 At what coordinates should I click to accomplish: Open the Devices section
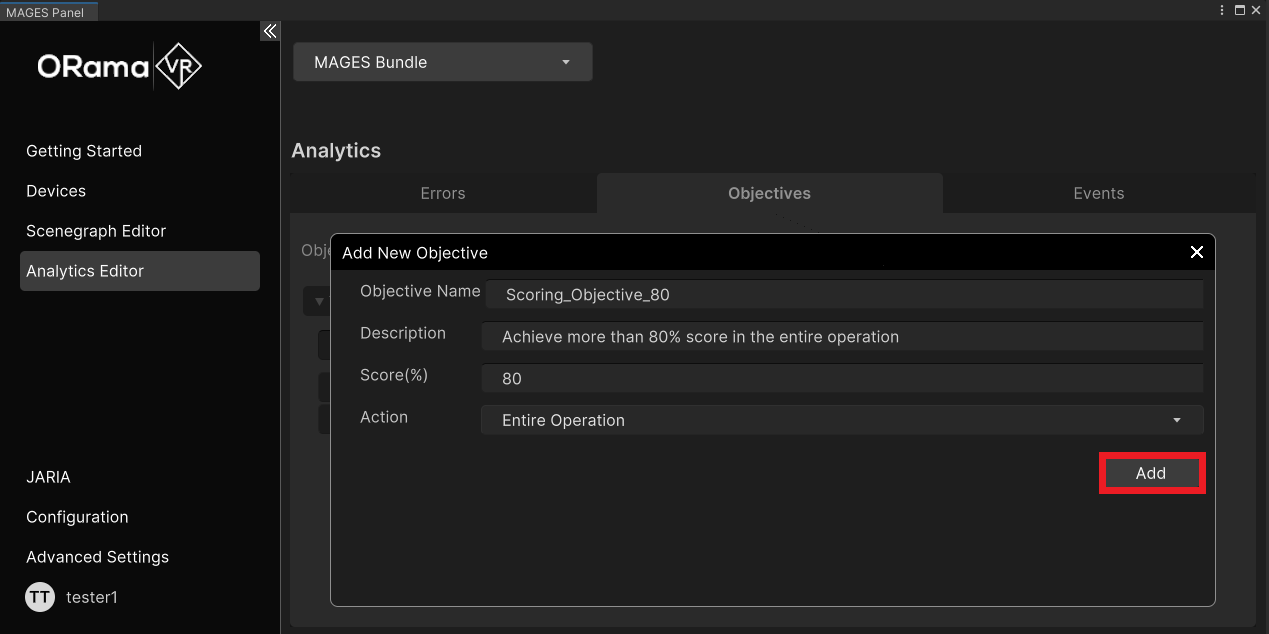(x=56, y=191)
